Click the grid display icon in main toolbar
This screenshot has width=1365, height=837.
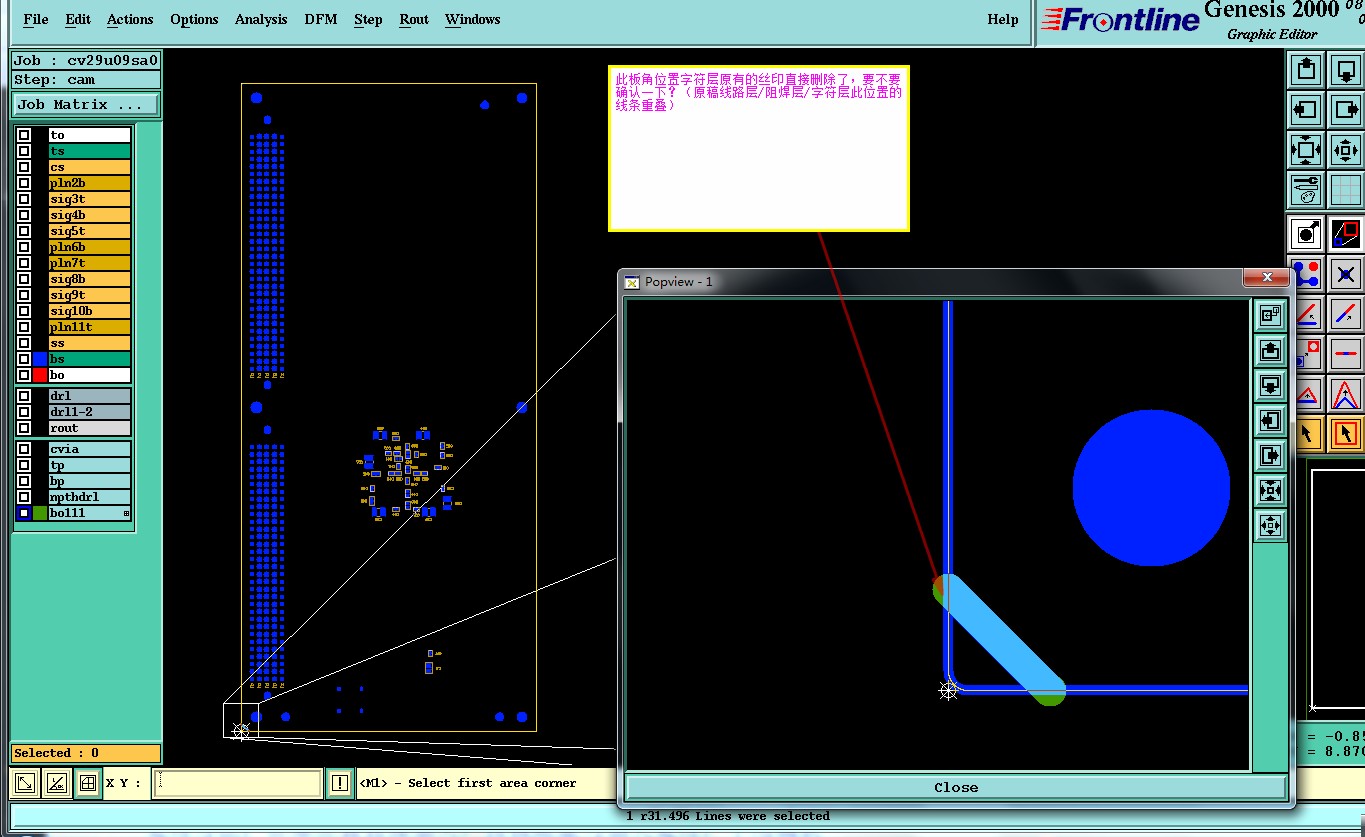pyautogui.click(x=1346, y=190)
